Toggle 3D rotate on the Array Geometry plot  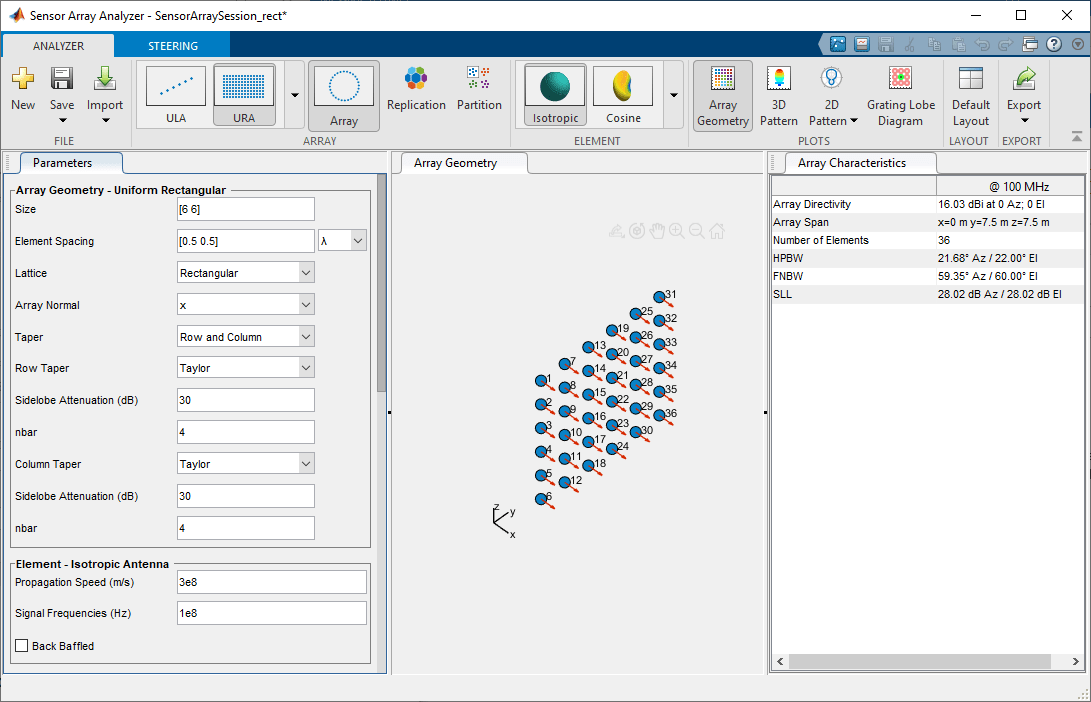pyautogui.click(x=637, y=231)
